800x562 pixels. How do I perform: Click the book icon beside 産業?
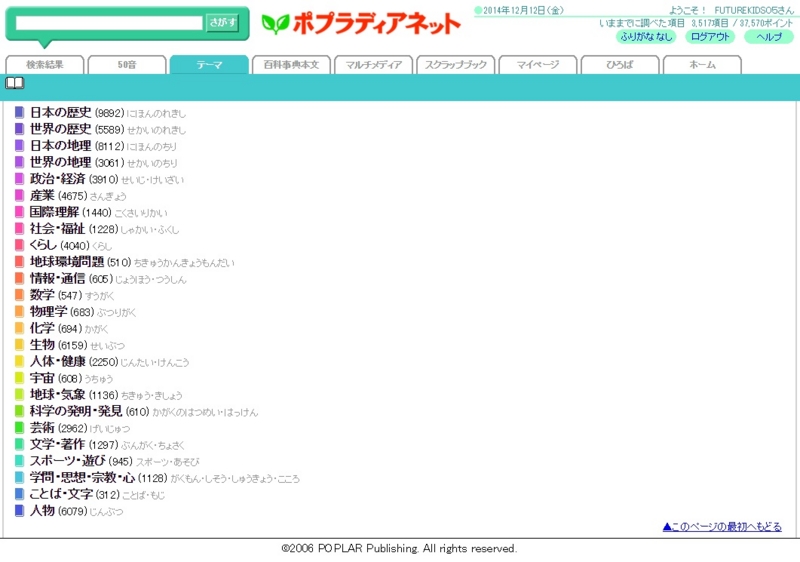tap(19, 195)
